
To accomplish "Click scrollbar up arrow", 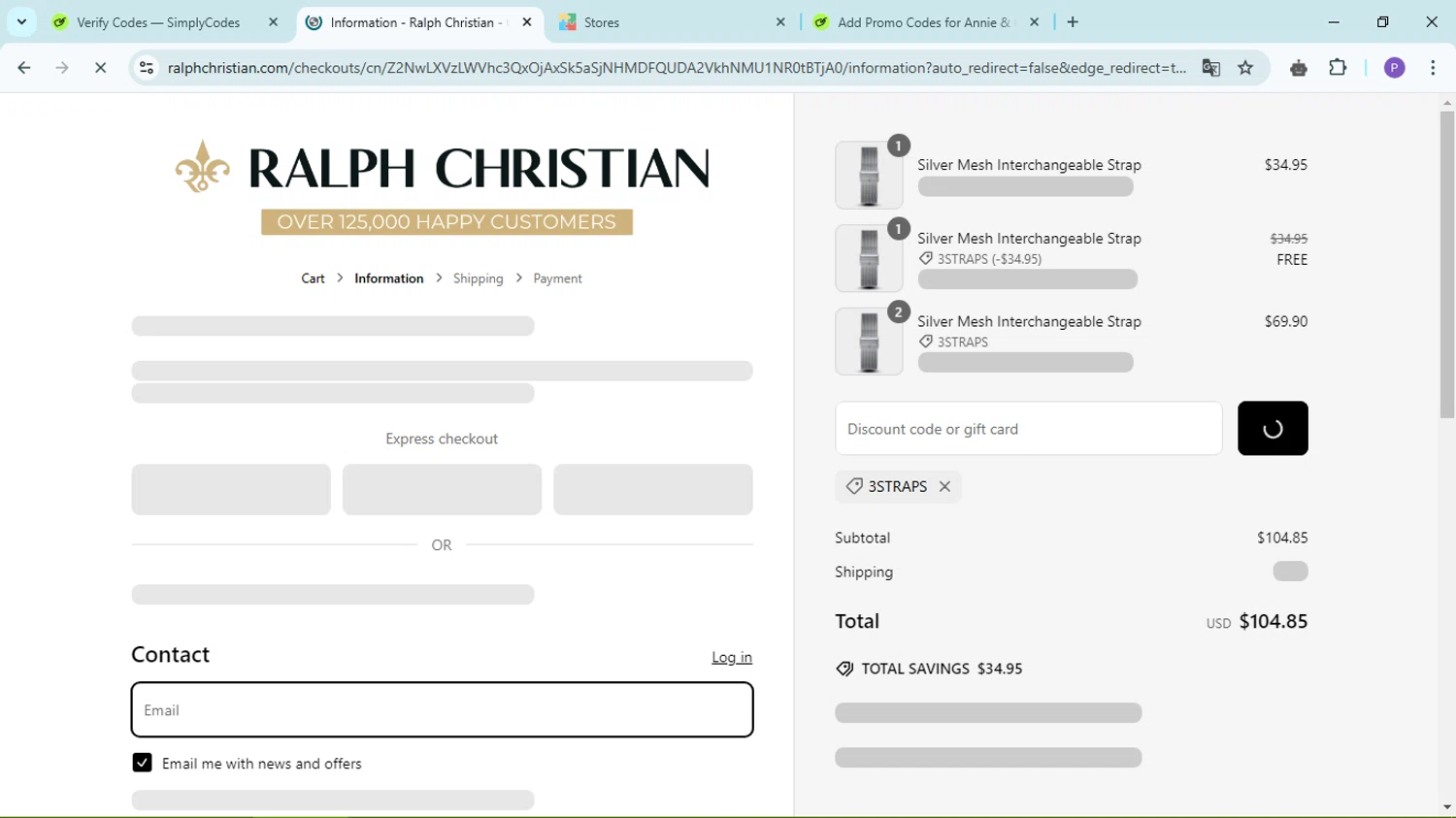I will click(x=1447, y=102).
